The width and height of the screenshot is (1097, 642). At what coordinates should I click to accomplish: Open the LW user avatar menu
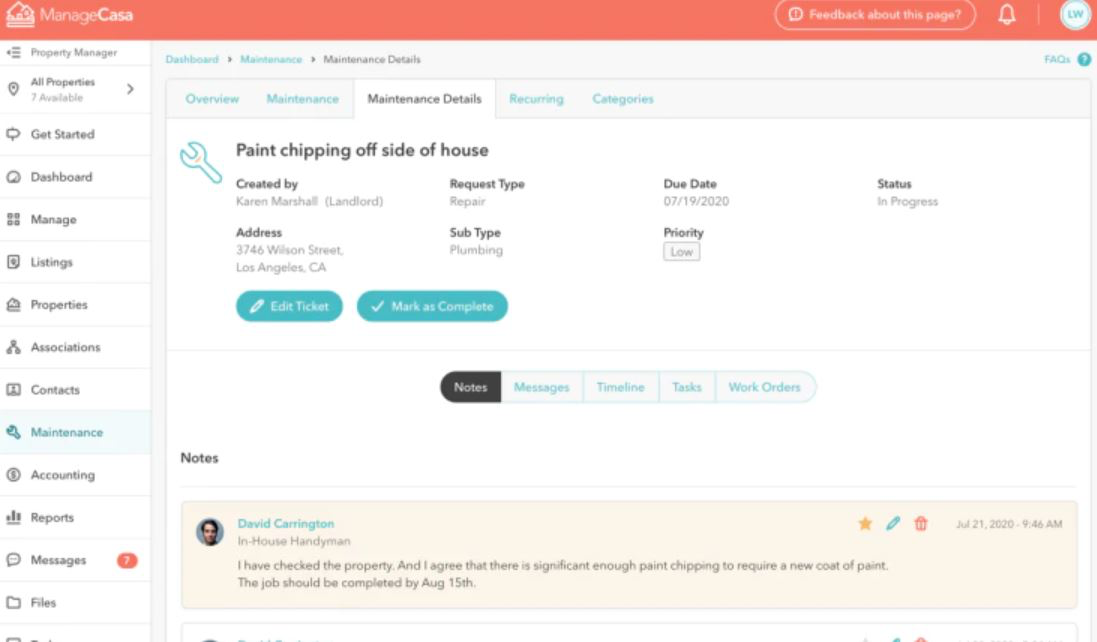coord(1075,14)
